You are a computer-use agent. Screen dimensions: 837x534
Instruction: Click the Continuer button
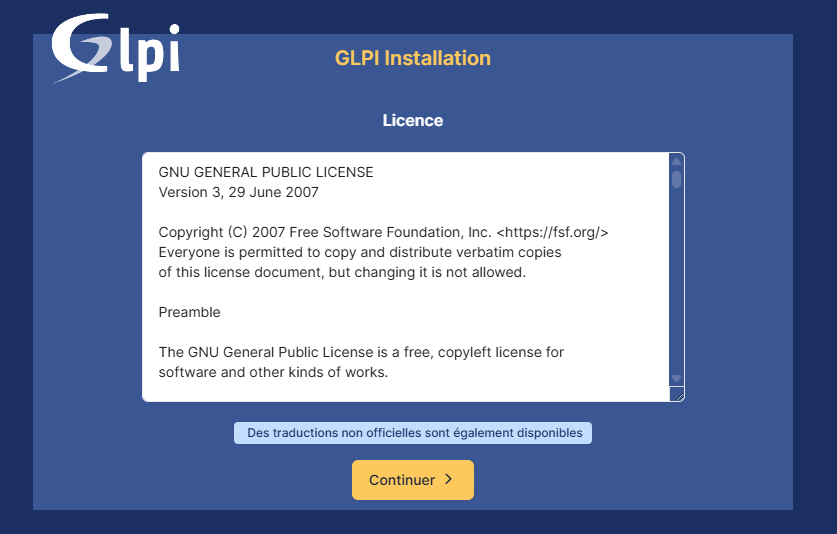point(413,480)
